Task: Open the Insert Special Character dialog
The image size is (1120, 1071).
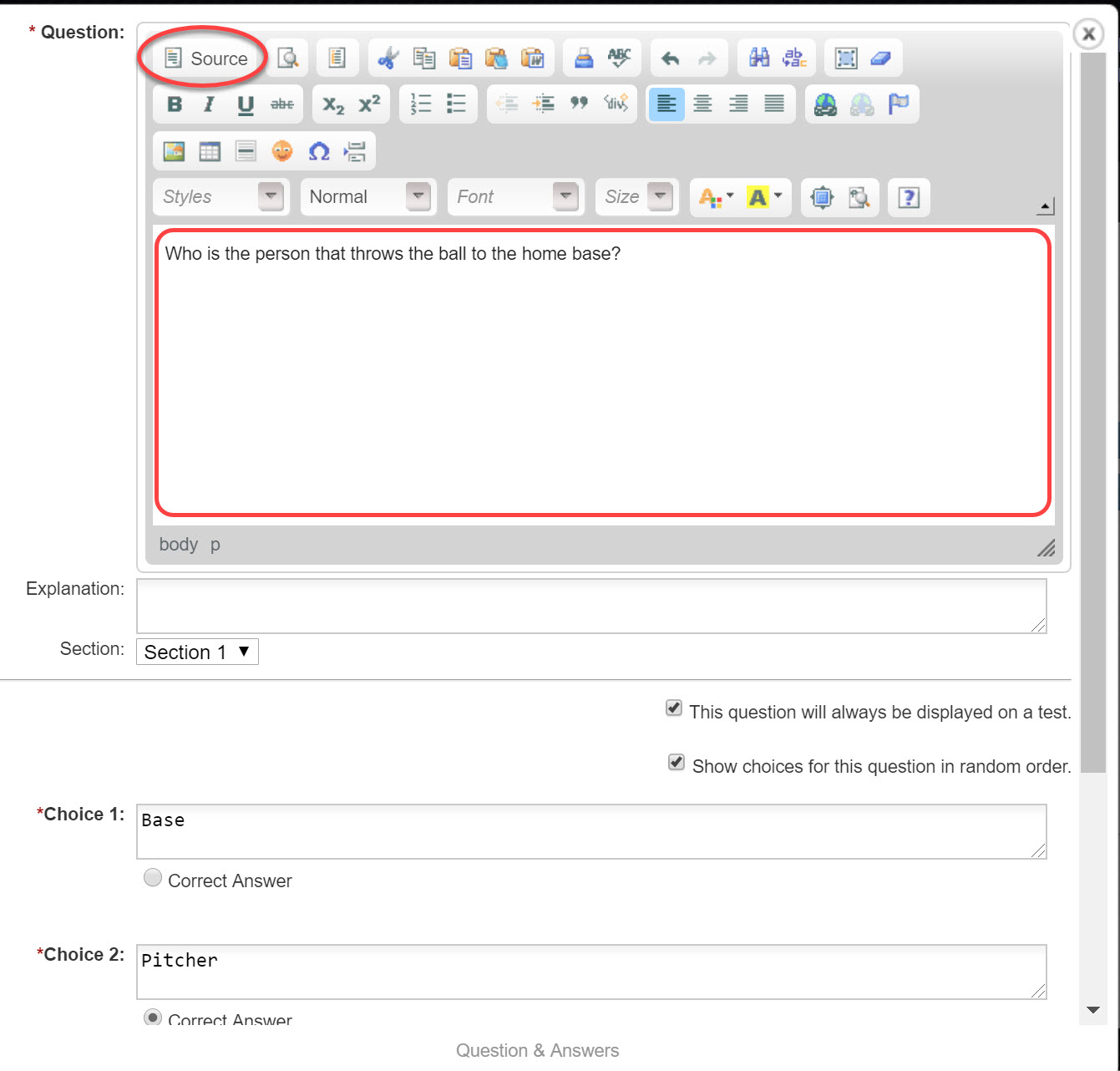Action: click(319, 151)
